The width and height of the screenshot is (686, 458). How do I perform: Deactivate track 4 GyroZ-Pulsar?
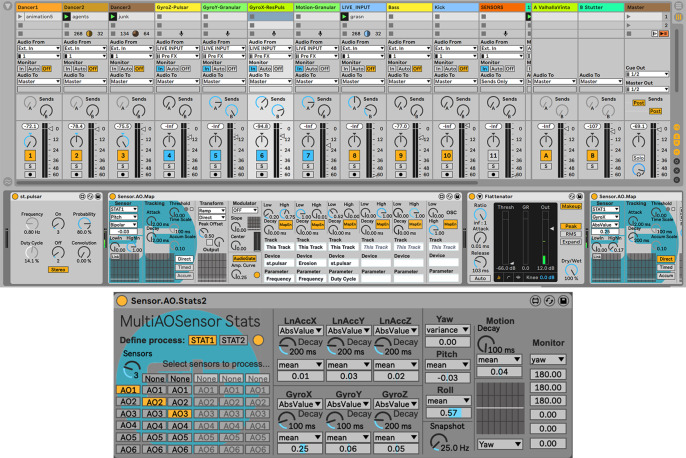coord(169,155)
